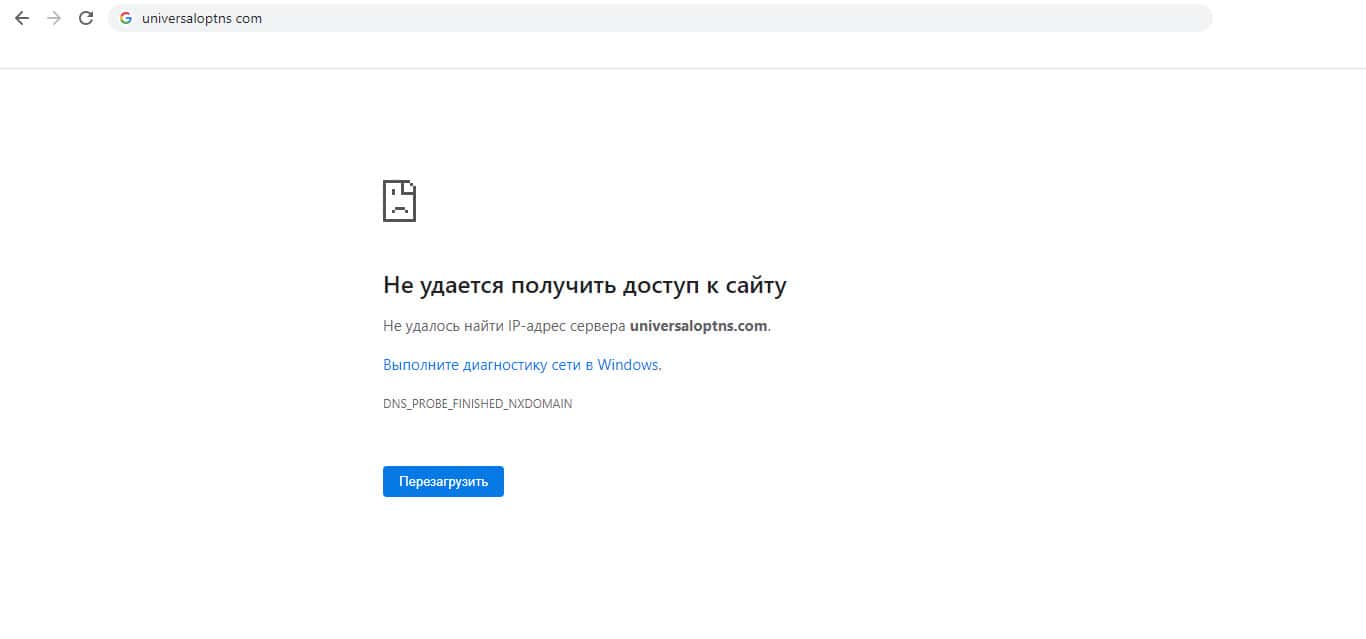Click the heading Не удается получить доступ к сайту
The image size is (1366, 639).
click(x=584, y=285)
